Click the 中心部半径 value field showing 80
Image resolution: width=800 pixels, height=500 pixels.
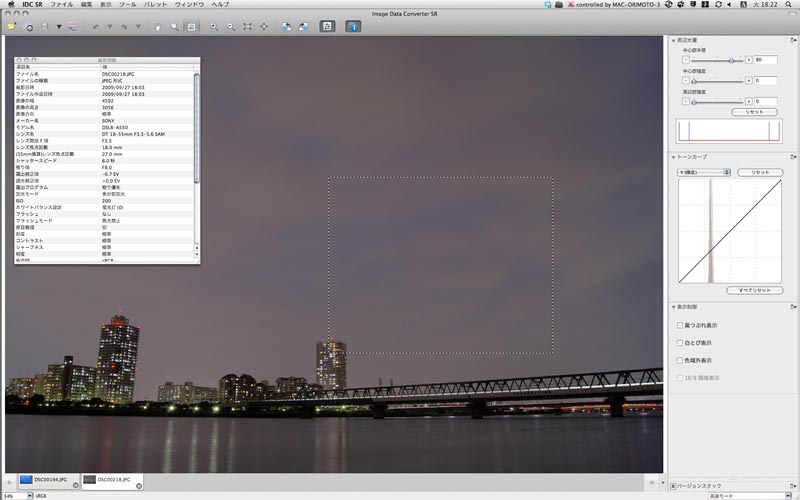tap(765, 60)
